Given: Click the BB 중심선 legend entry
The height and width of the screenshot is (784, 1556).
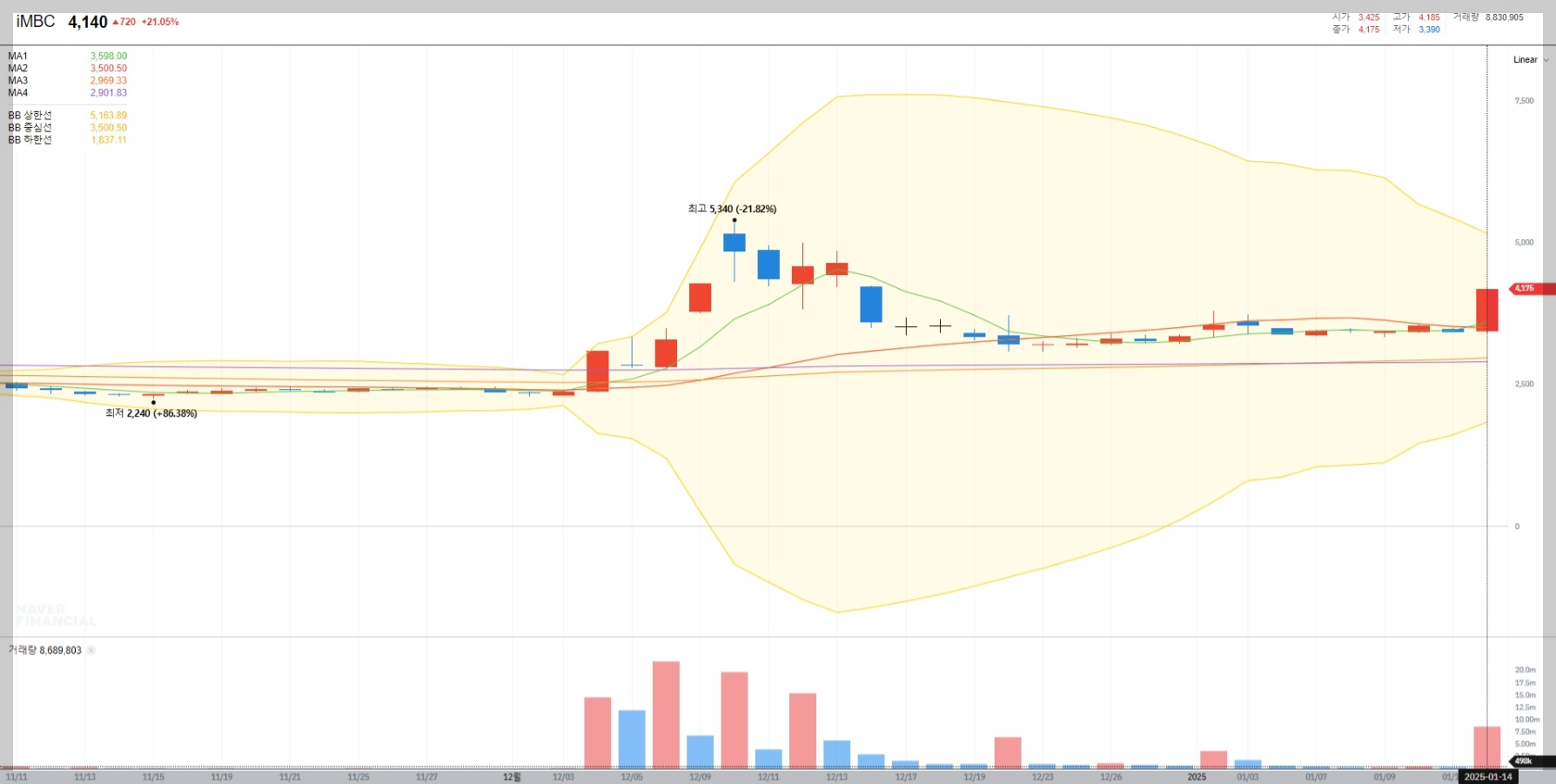Looking at the screenshot, I should (30, 127).
